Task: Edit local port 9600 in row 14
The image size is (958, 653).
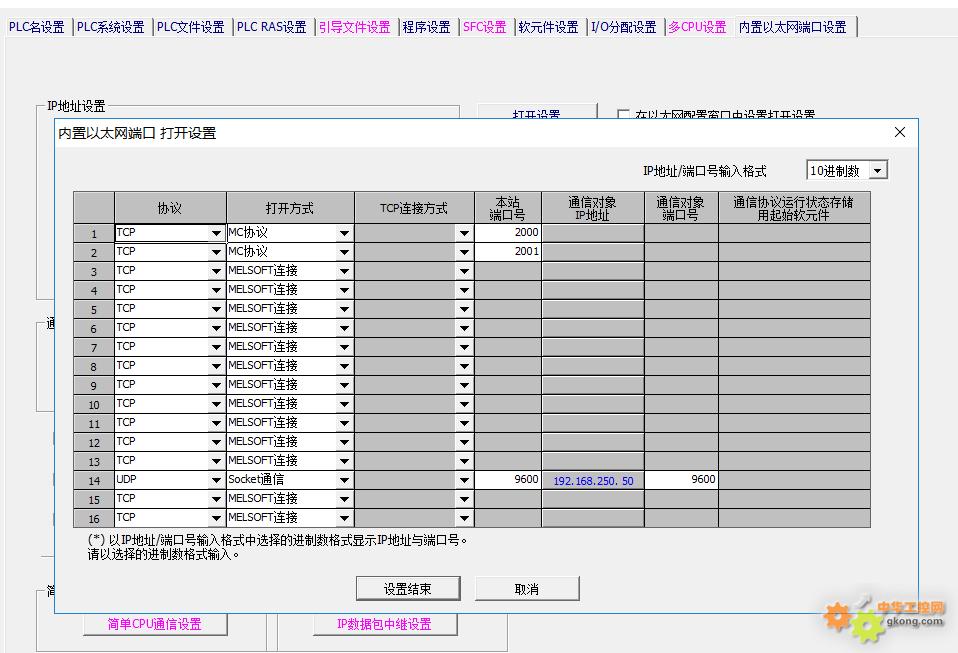Action: [x=508, y=480]
